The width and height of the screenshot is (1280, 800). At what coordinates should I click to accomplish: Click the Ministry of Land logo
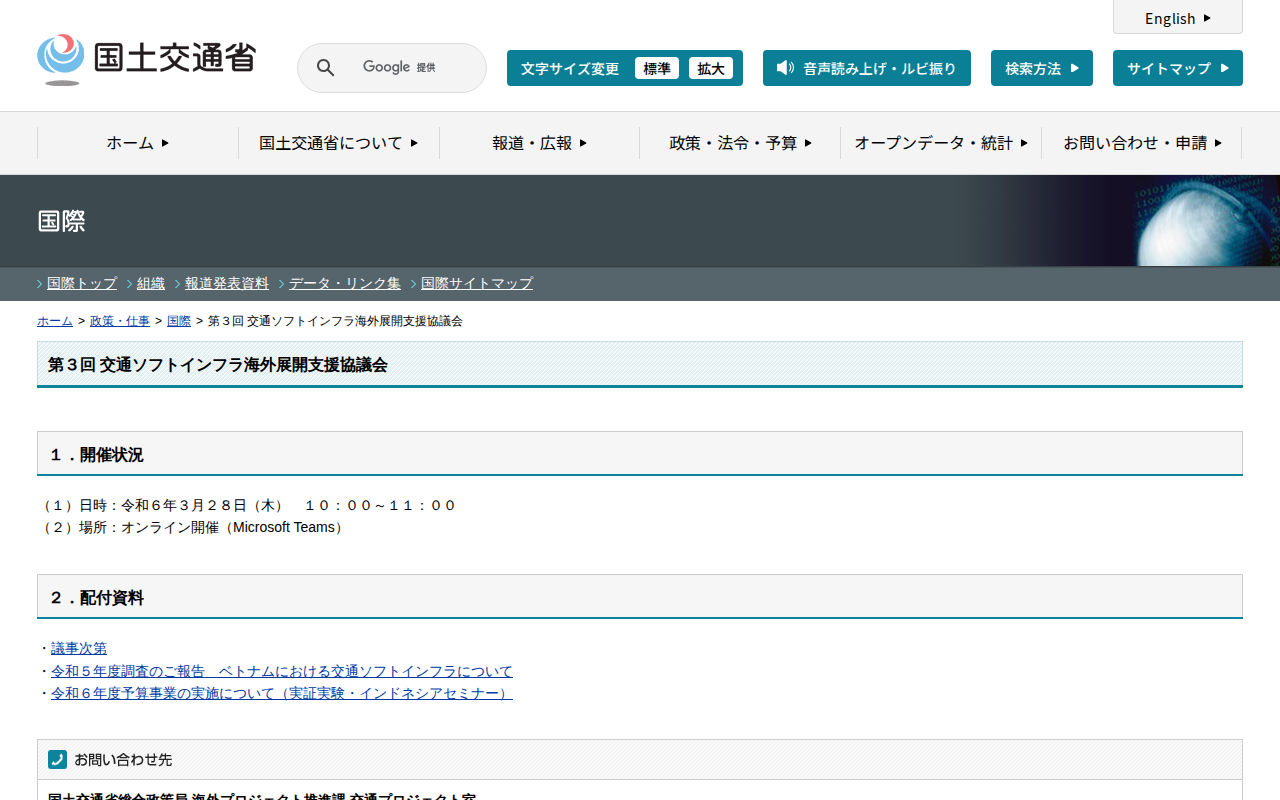coord(146,60)
